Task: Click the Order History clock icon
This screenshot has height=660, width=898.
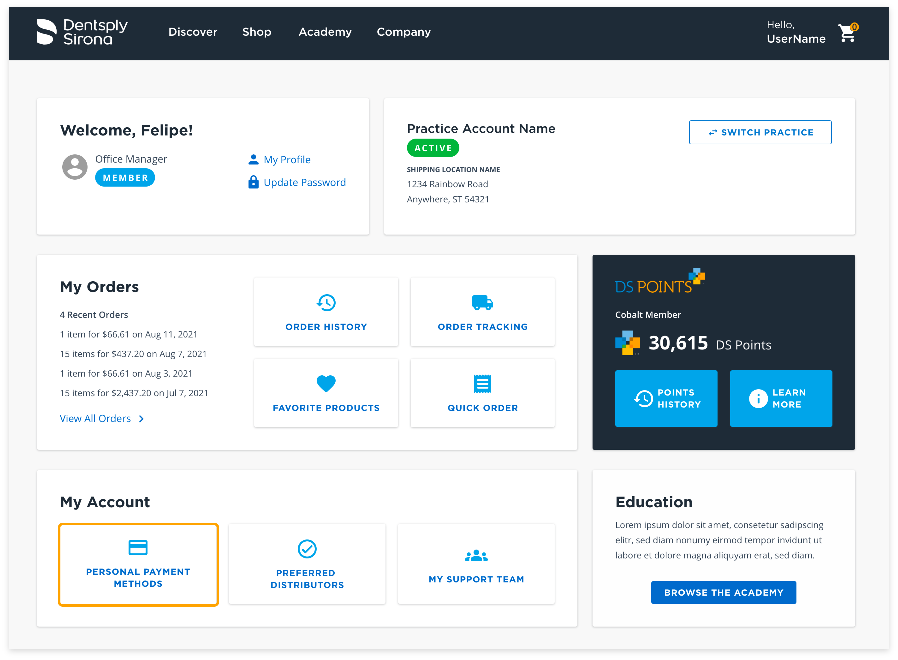Action: (326, 302)
